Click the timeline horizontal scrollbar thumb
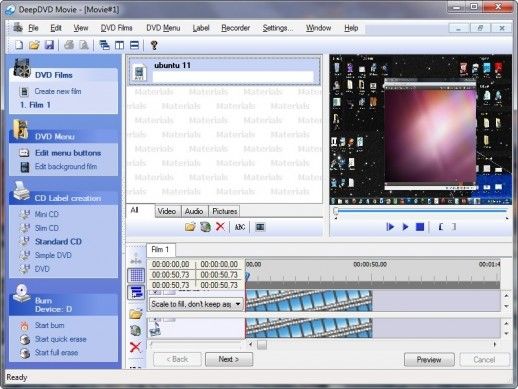Image resolution: width=518 pixels, height=389 pixels. pyautogui.click(x=262, y=345)
